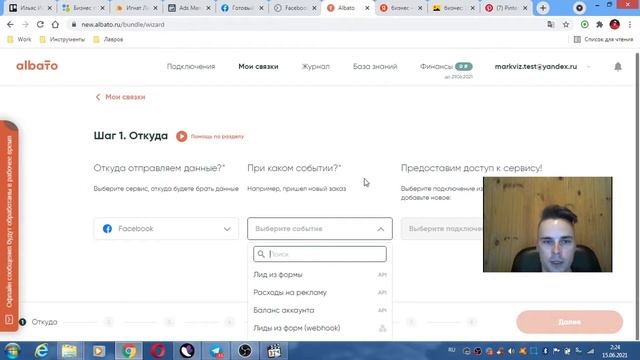Click the webcam video overlay
640x360 pixels.
(547, 224)
